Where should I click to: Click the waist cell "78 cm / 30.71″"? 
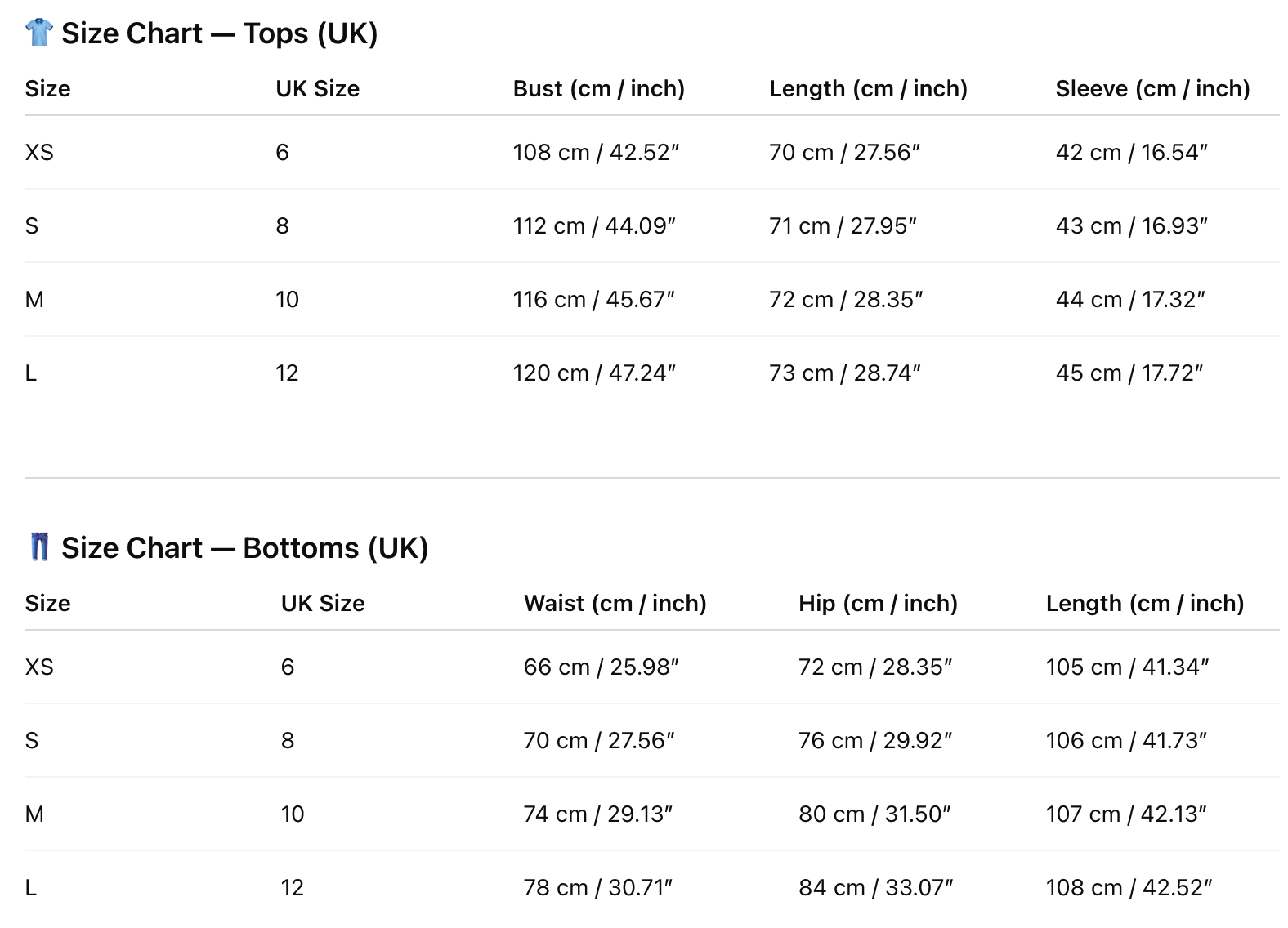(x=597, y=888)
